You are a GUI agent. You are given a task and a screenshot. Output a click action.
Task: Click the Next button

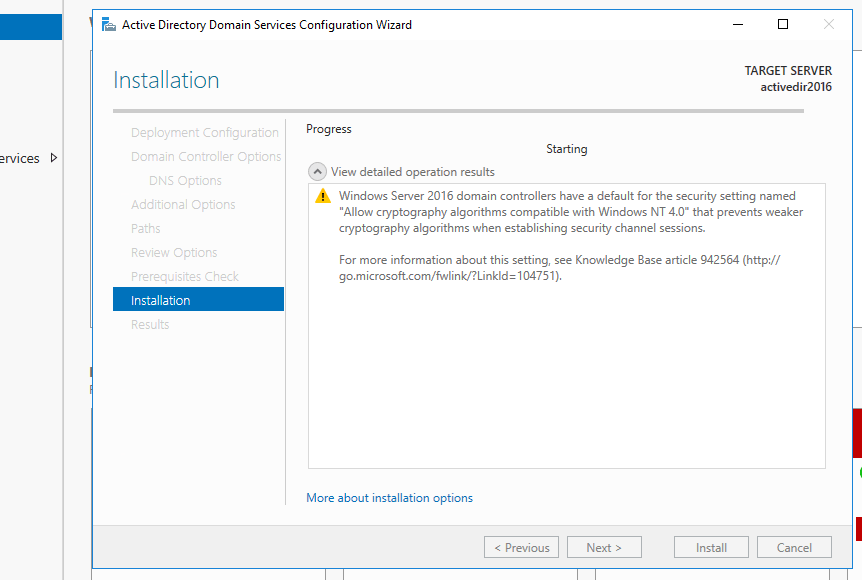(604, 548)
